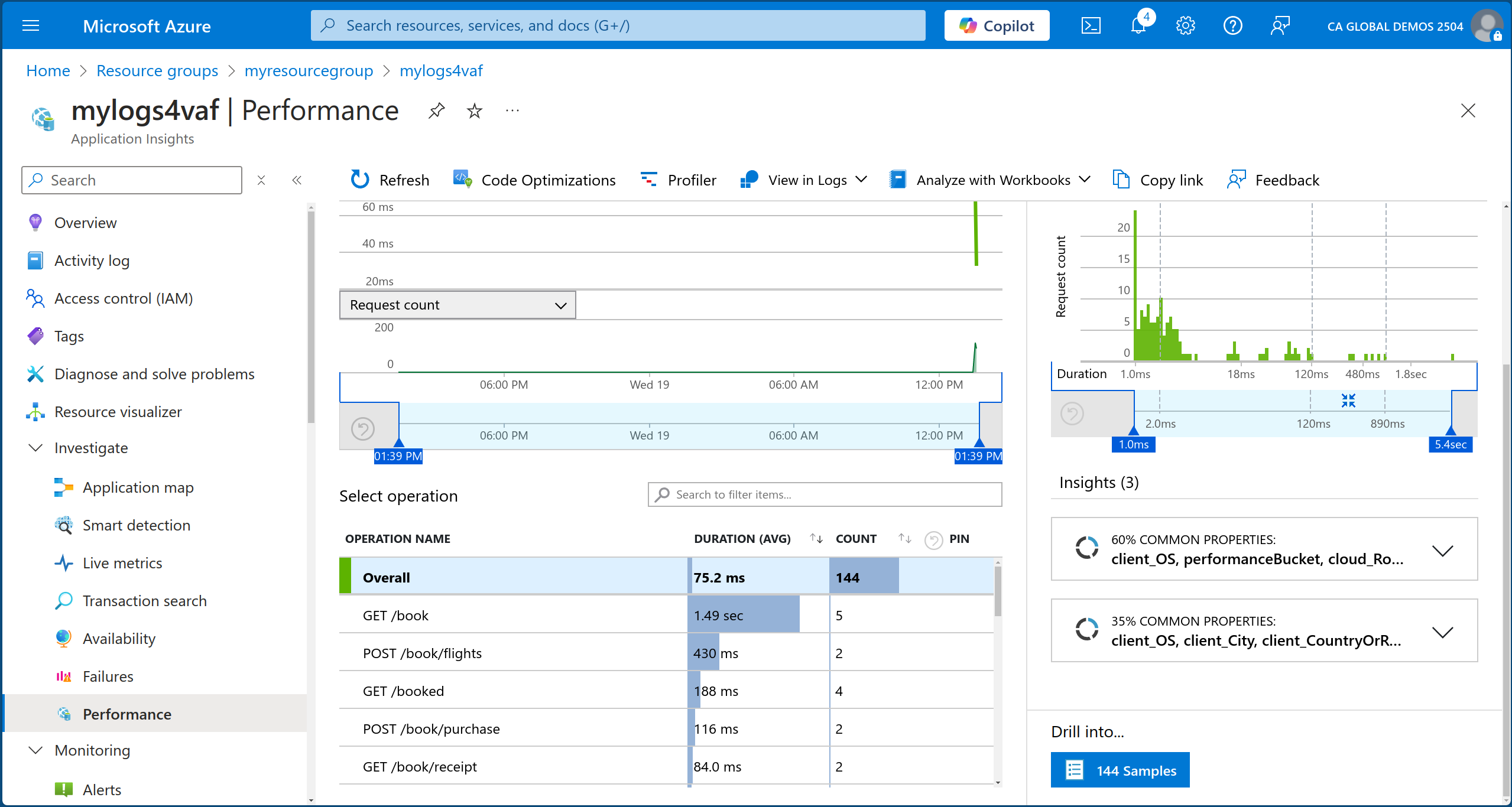The width and height of the screenshot is (1512, 807).
Task: Pin the Performance blade to dashboard
Action: pos(436,111)
